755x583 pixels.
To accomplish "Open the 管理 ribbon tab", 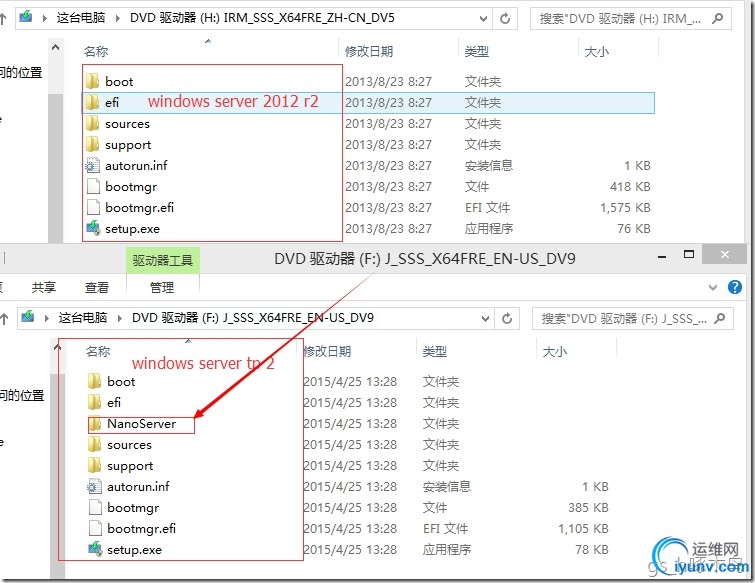I will click(x=162, y=287).
